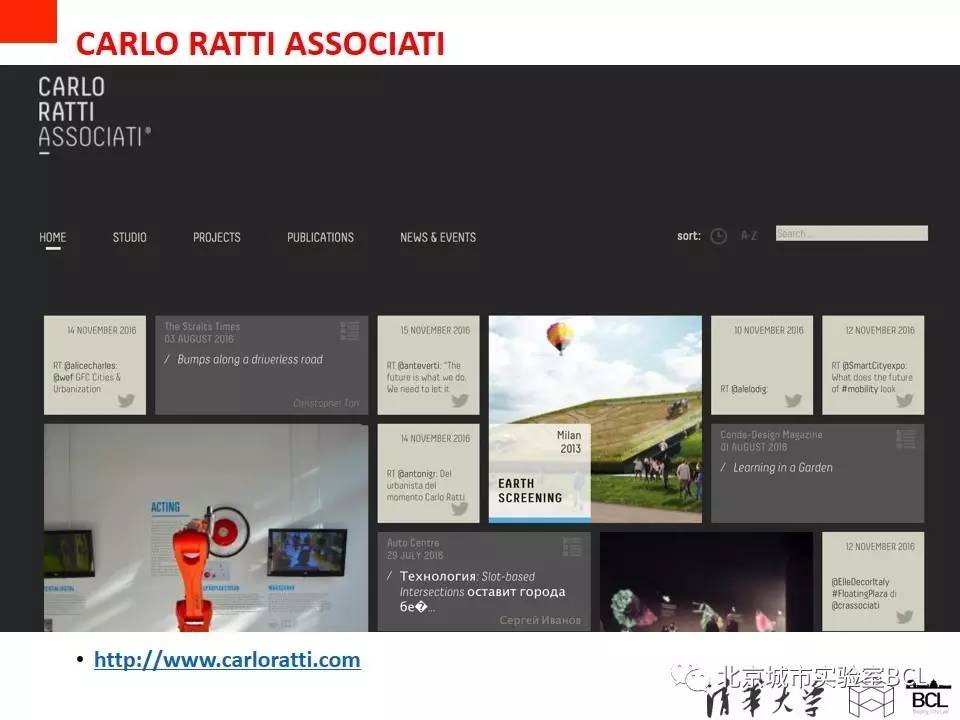Viewport: 960px width, 720px height.
Task: Click the '03 AUGUST 2016' date
Action: 198,339
